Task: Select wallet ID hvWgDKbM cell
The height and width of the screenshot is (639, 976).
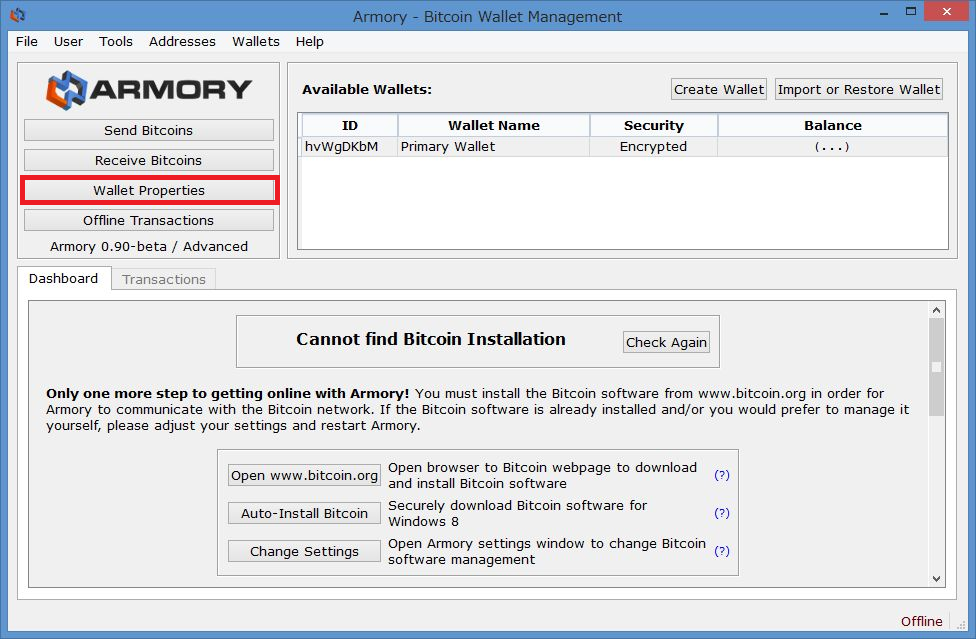Action: pos(349,147)
